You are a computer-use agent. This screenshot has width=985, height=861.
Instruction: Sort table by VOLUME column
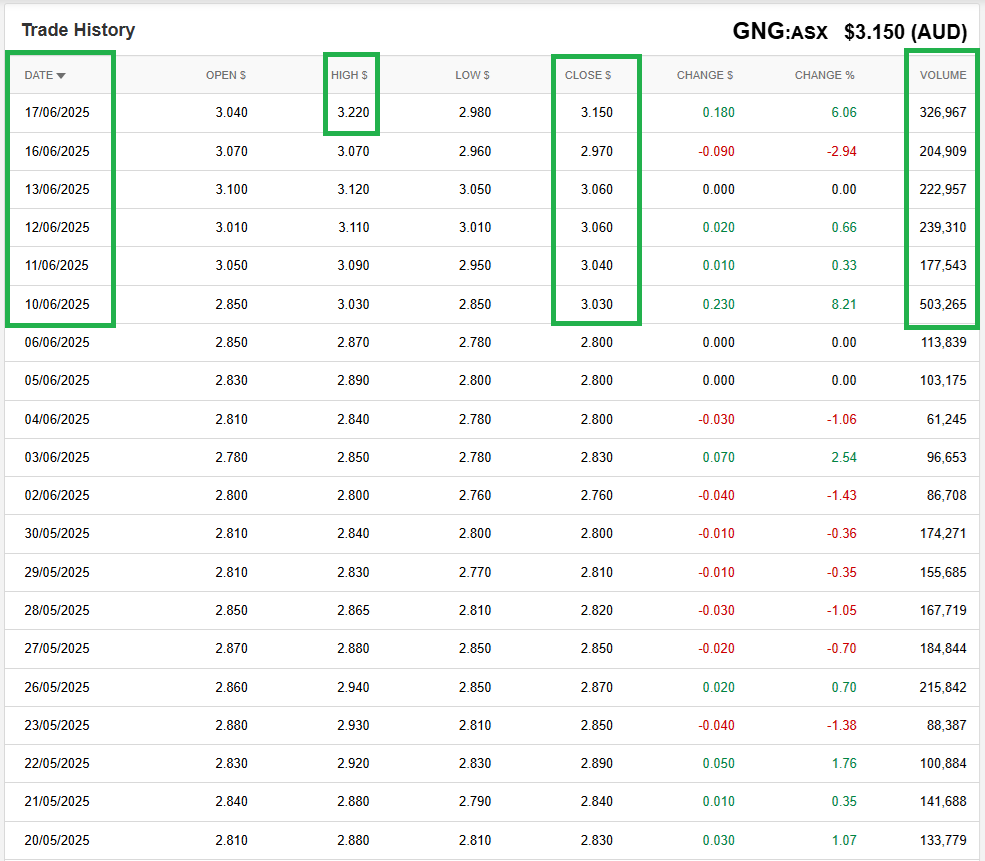[943, 75]
